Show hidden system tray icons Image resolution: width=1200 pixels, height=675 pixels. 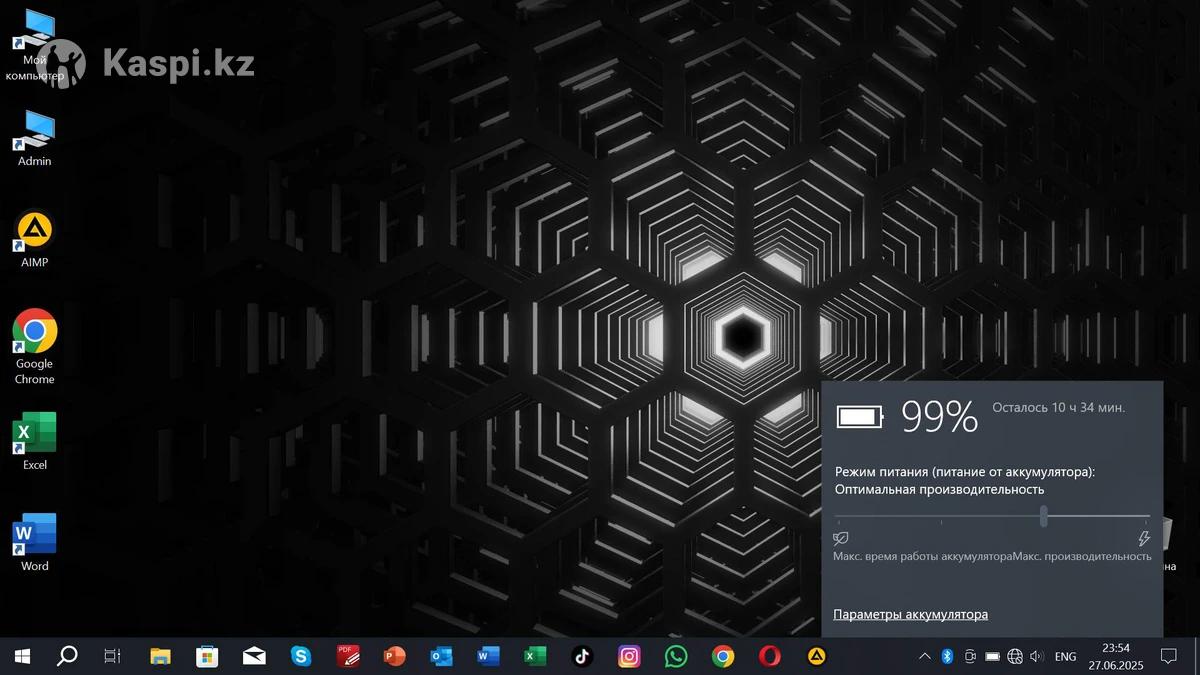924,656
